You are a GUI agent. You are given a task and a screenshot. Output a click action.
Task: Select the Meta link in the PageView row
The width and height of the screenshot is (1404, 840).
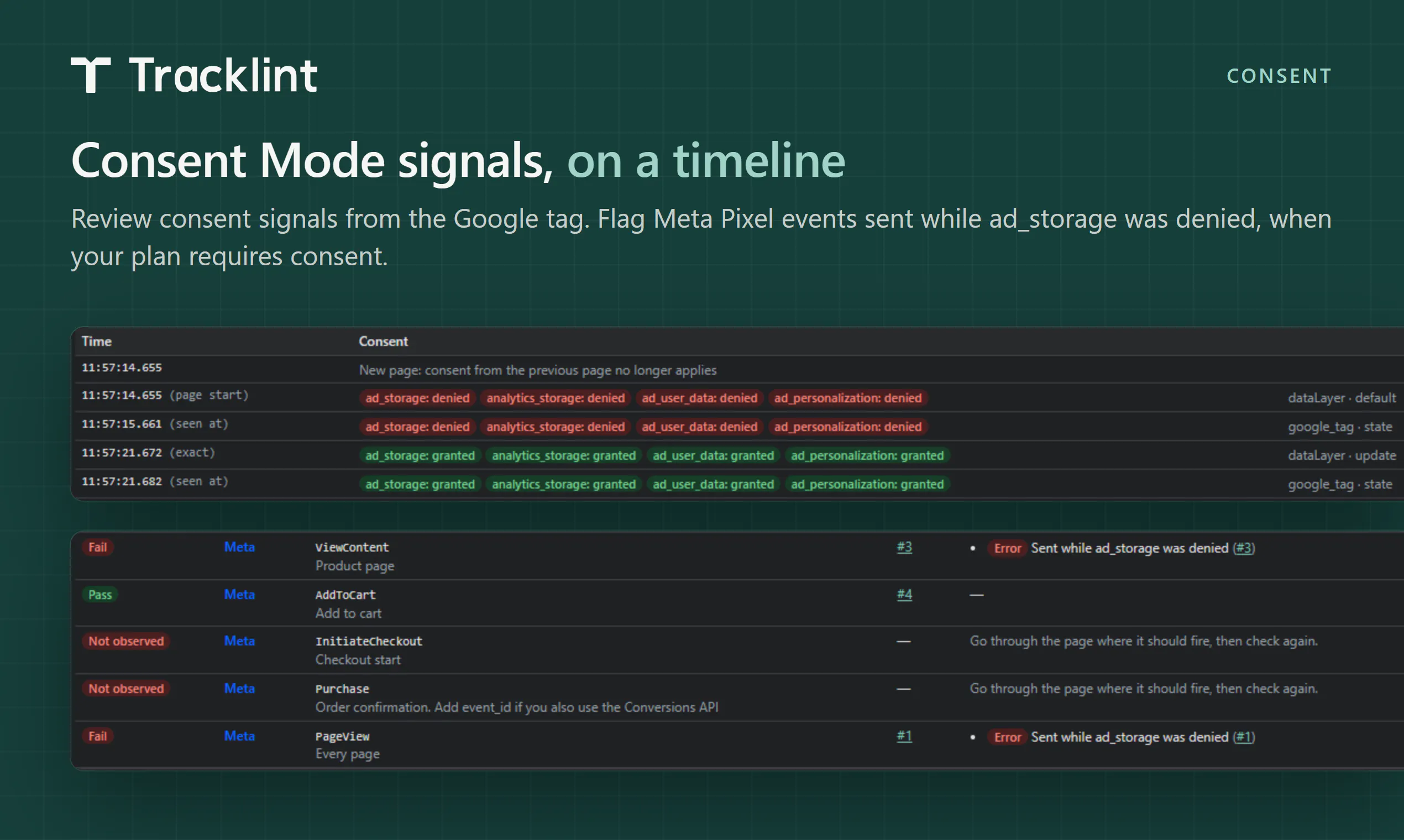(x=239, y=737)
